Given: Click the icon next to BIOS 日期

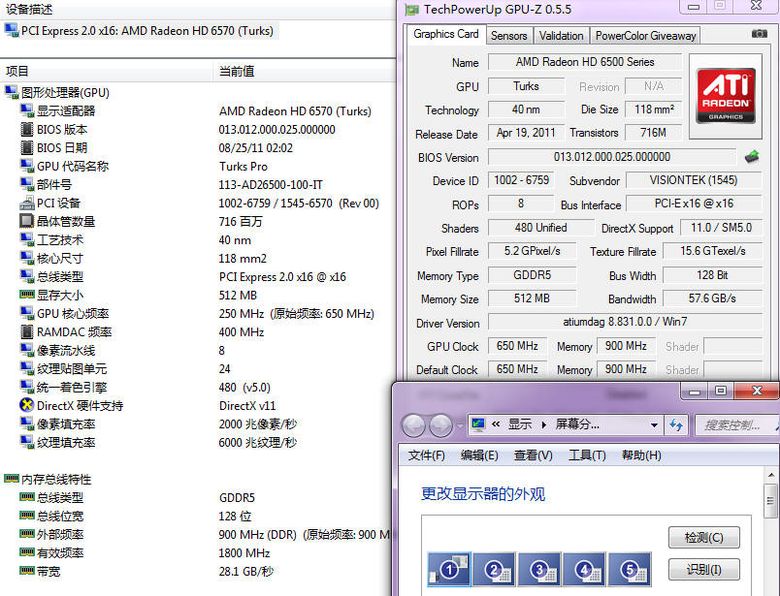Looking at the screenshot, I should point(27,148).
